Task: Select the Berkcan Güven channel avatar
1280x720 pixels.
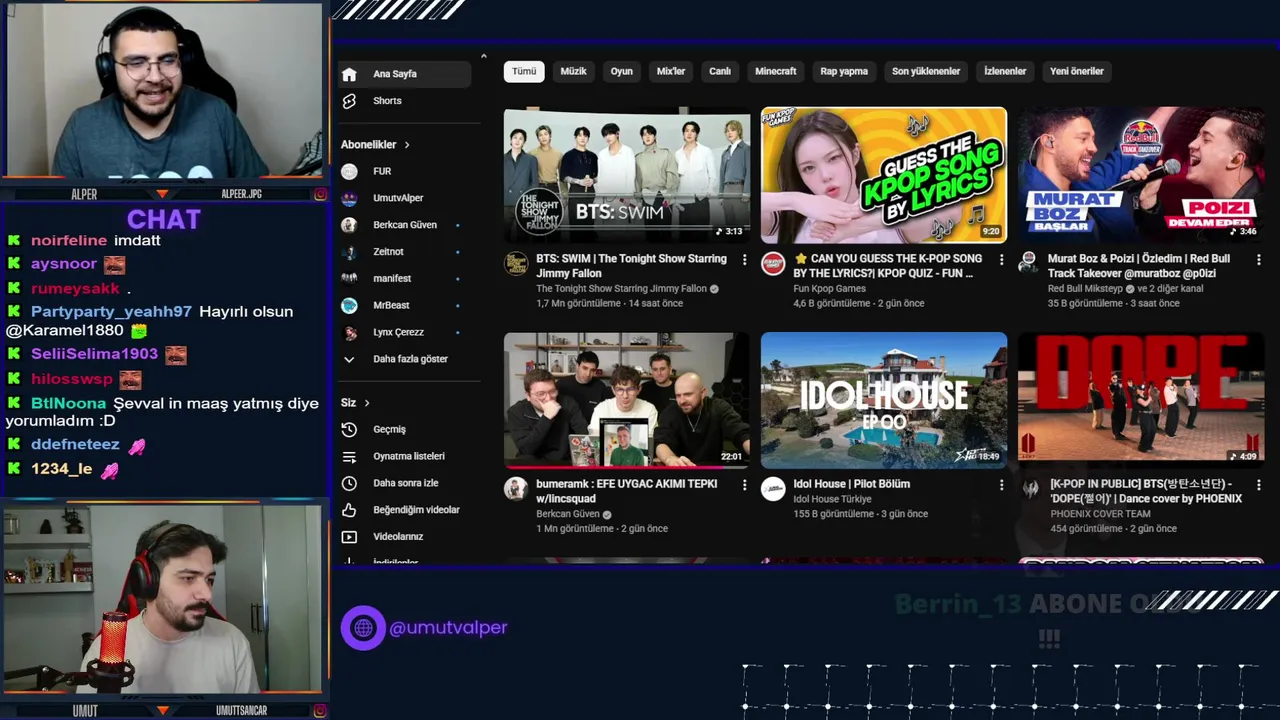Action: (349, 225)
